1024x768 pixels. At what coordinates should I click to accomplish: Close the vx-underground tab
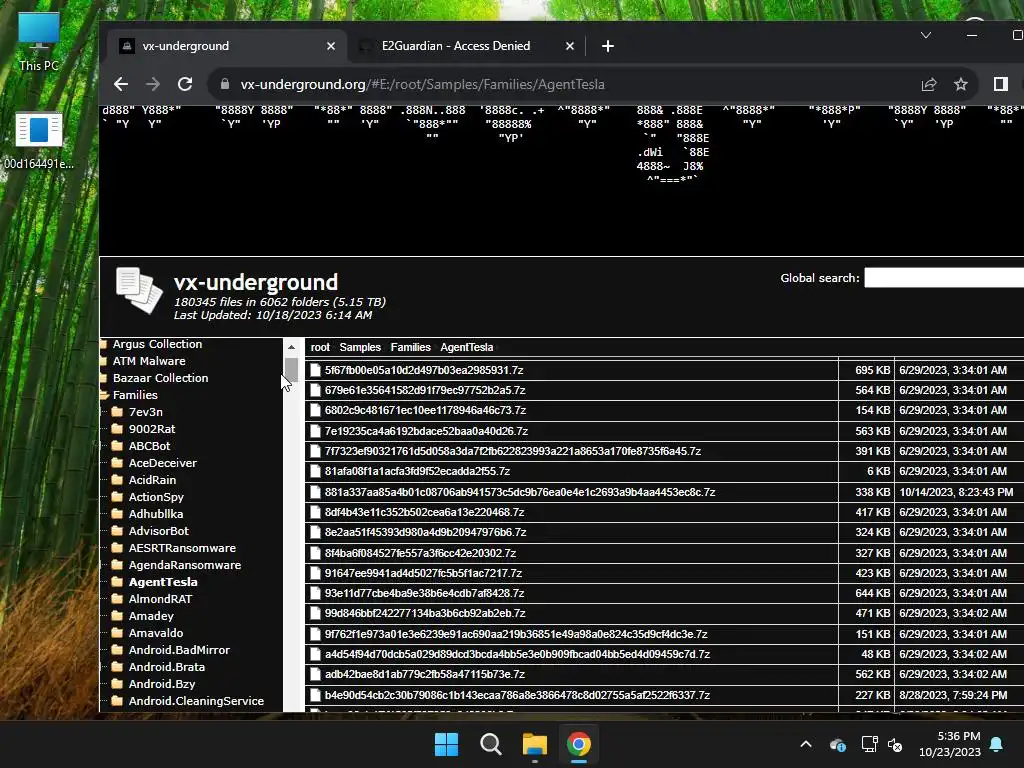pos(330,46)
